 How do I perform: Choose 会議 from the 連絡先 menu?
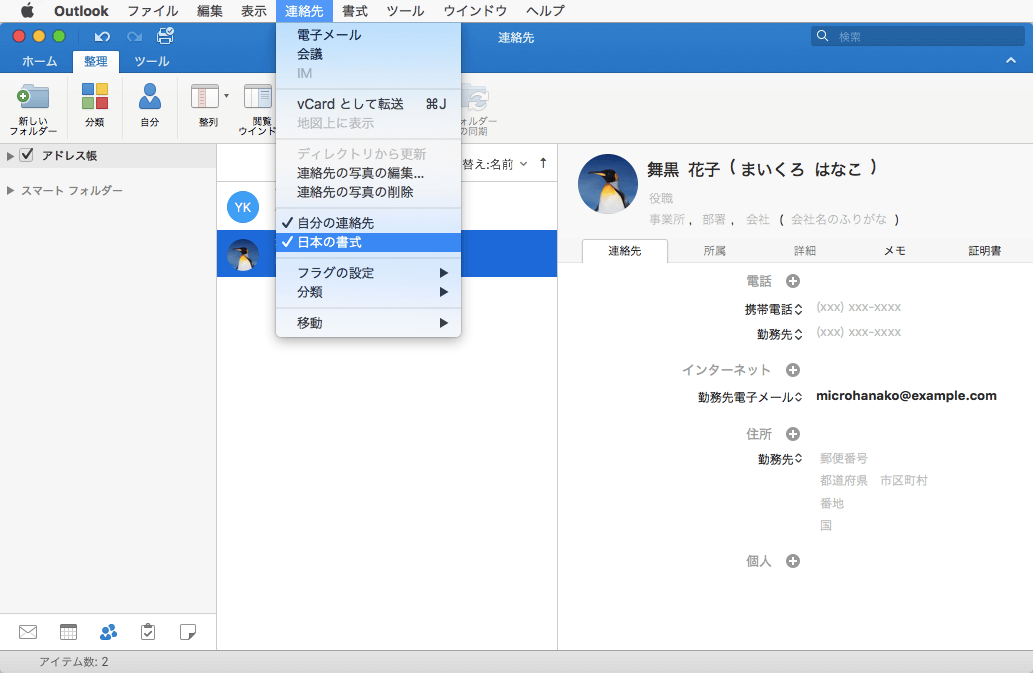pyautogui.click(x=368, y=54)
